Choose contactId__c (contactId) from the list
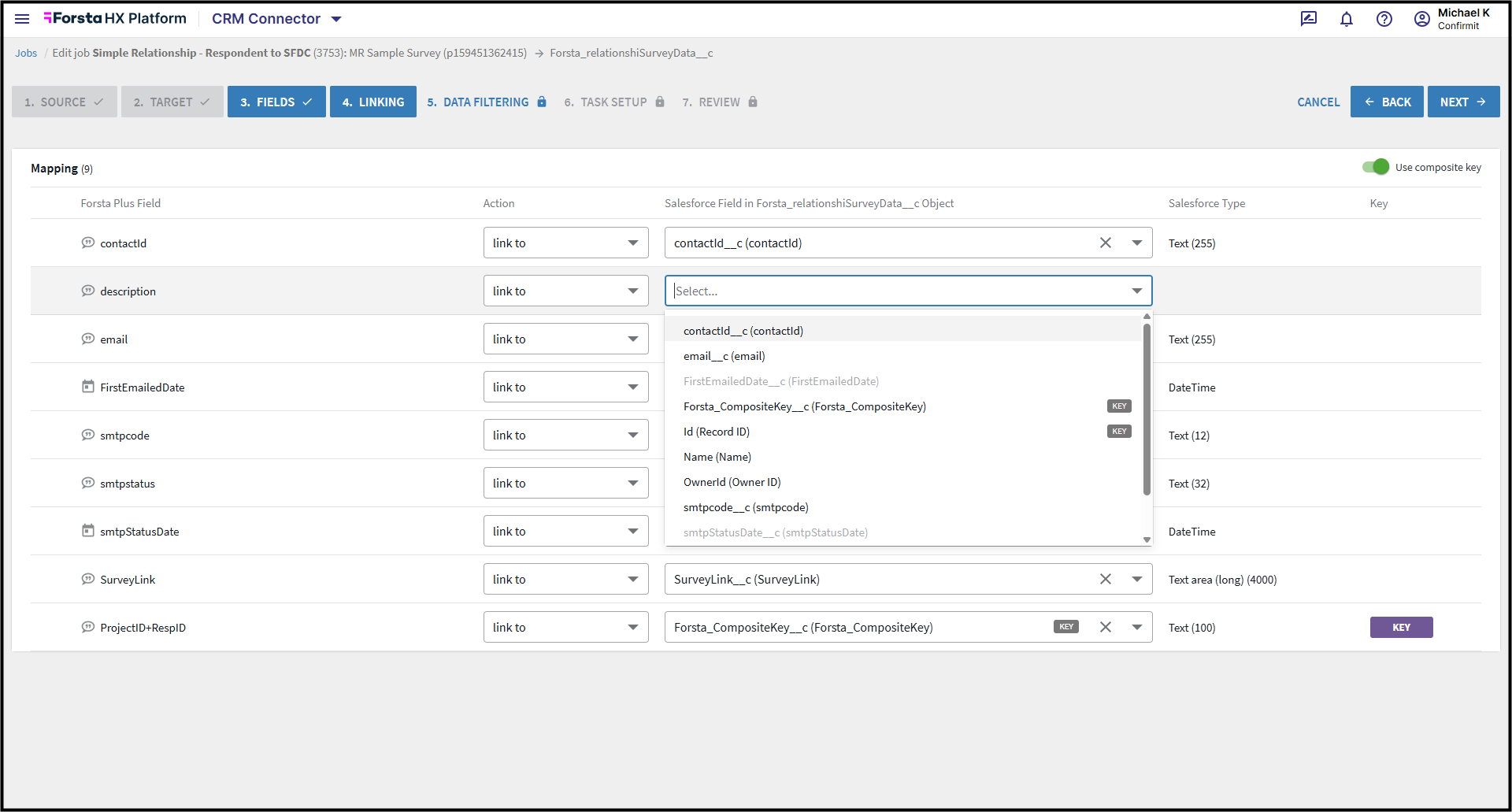Screen dimensions: 1512x812 903,331
